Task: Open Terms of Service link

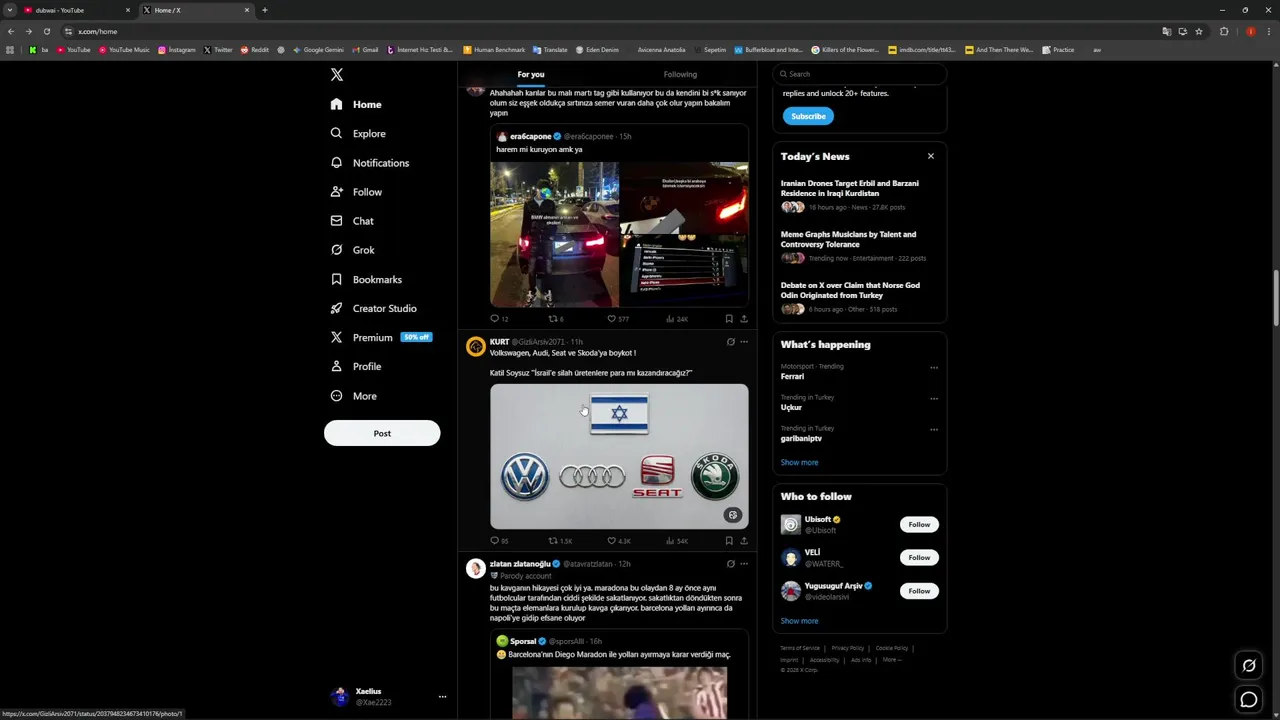Action: pos(800,648)
